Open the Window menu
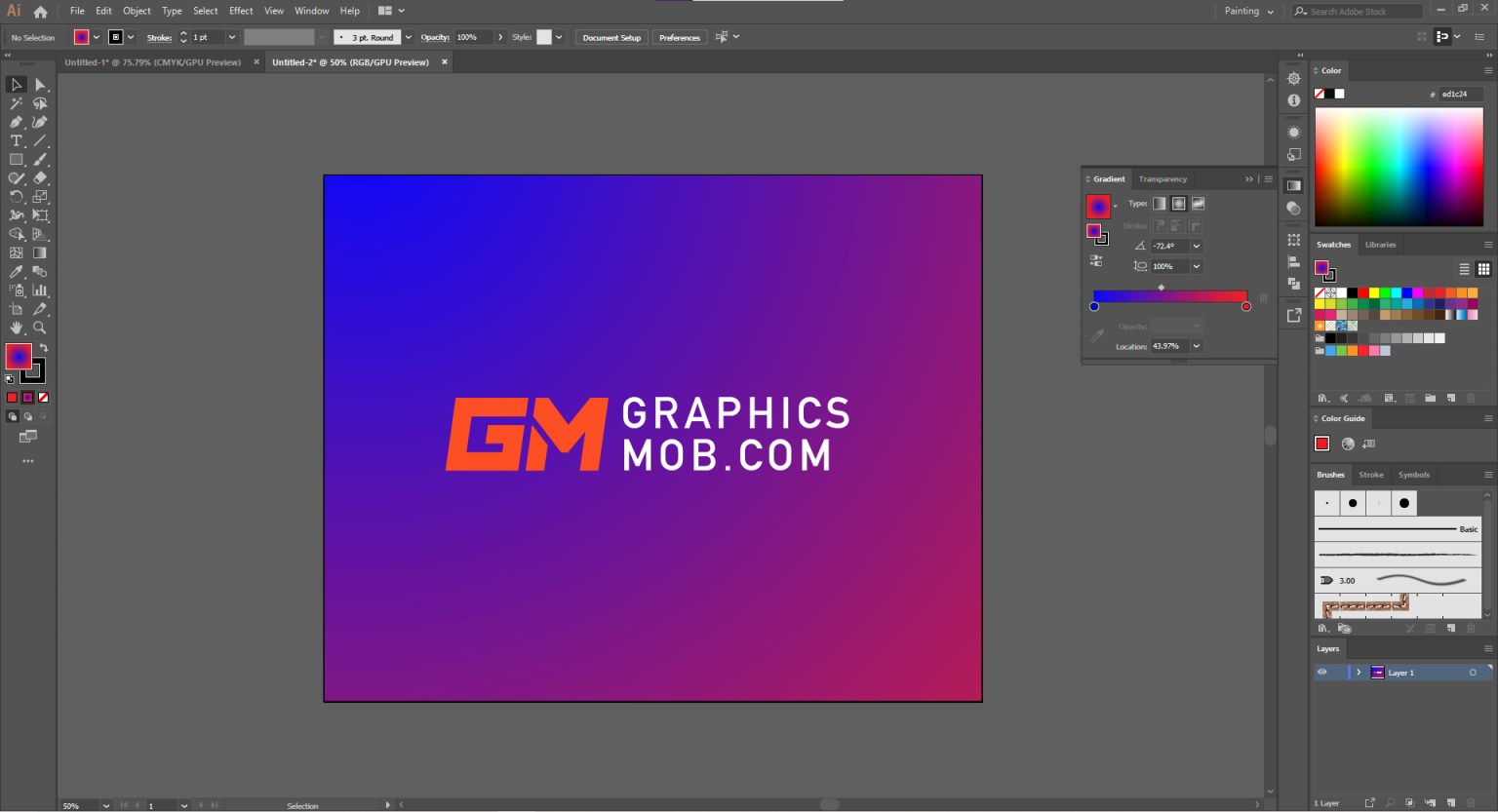Screen dimensions: 1498x812 click(x=311, y=11)
